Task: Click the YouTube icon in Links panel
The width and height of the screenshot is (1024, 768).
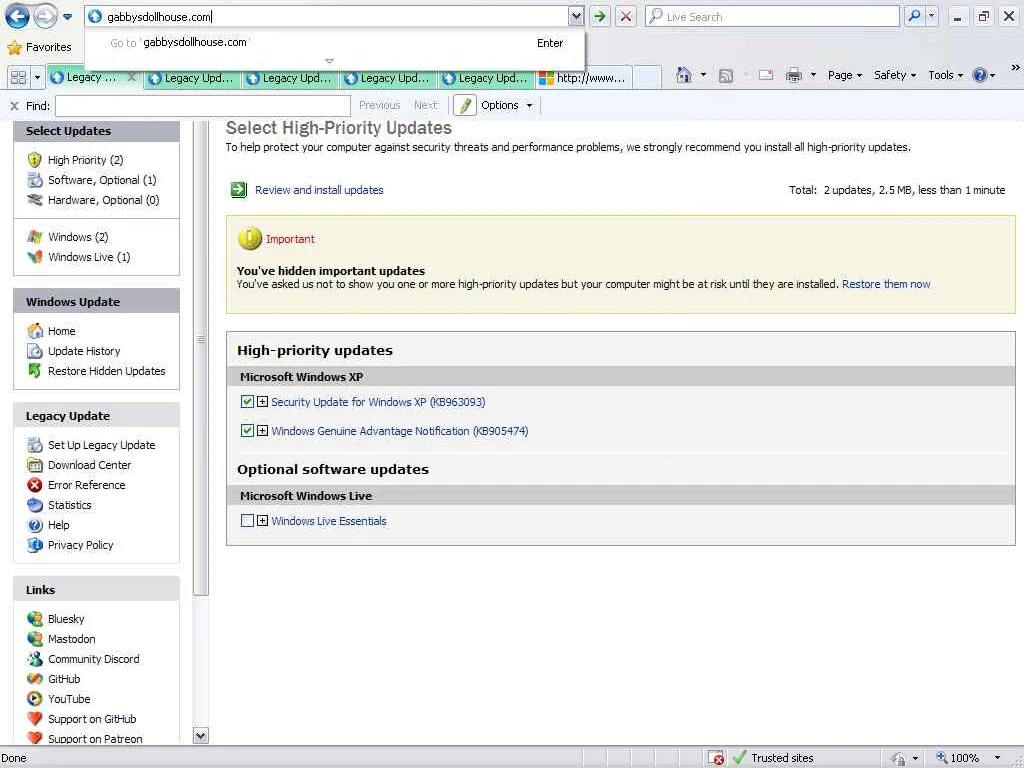Action: pyautogui.click(x=35, y=699)
